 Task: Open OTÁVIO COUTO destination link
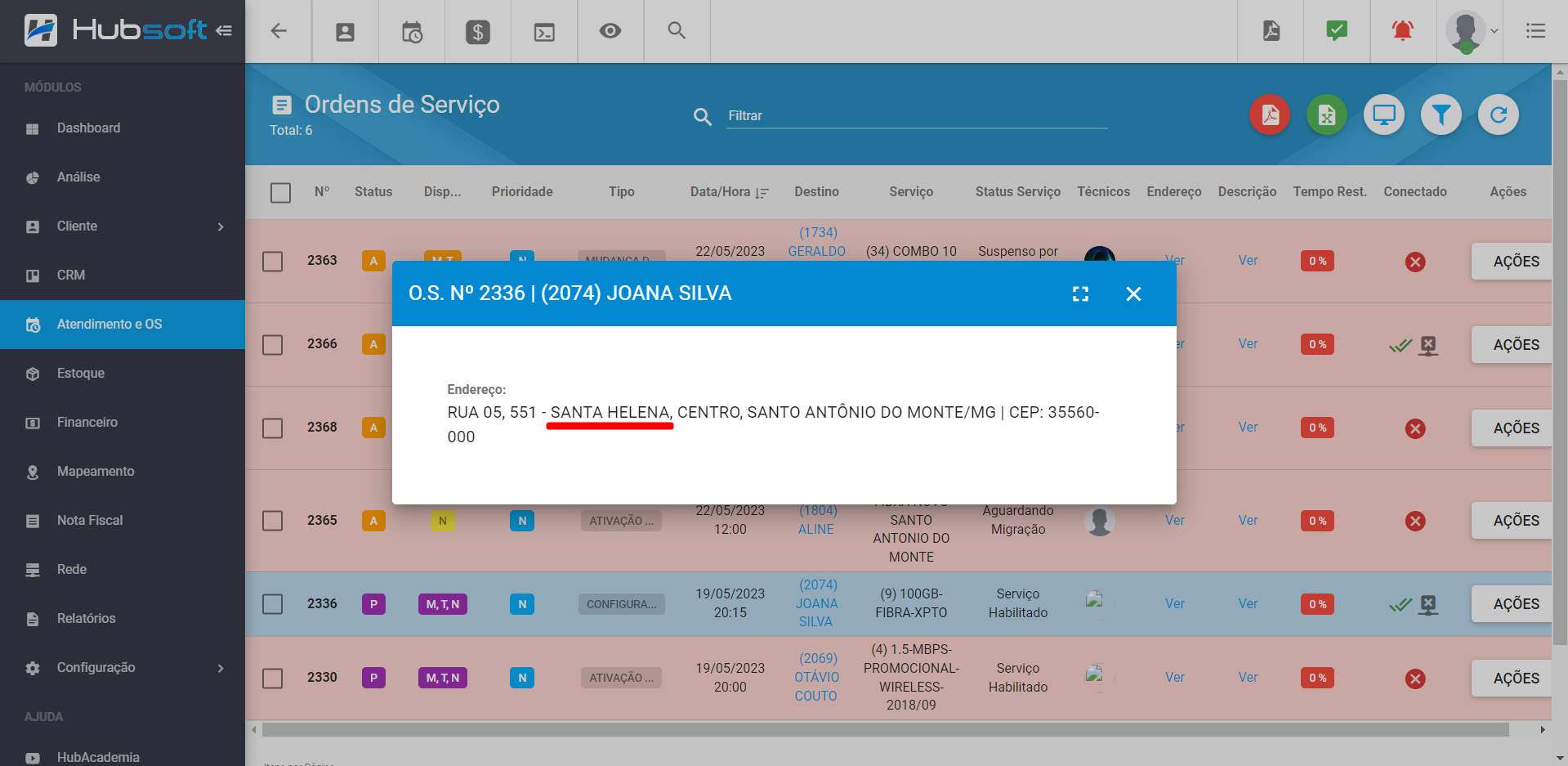pyautogui.click(x=816, y=678)
